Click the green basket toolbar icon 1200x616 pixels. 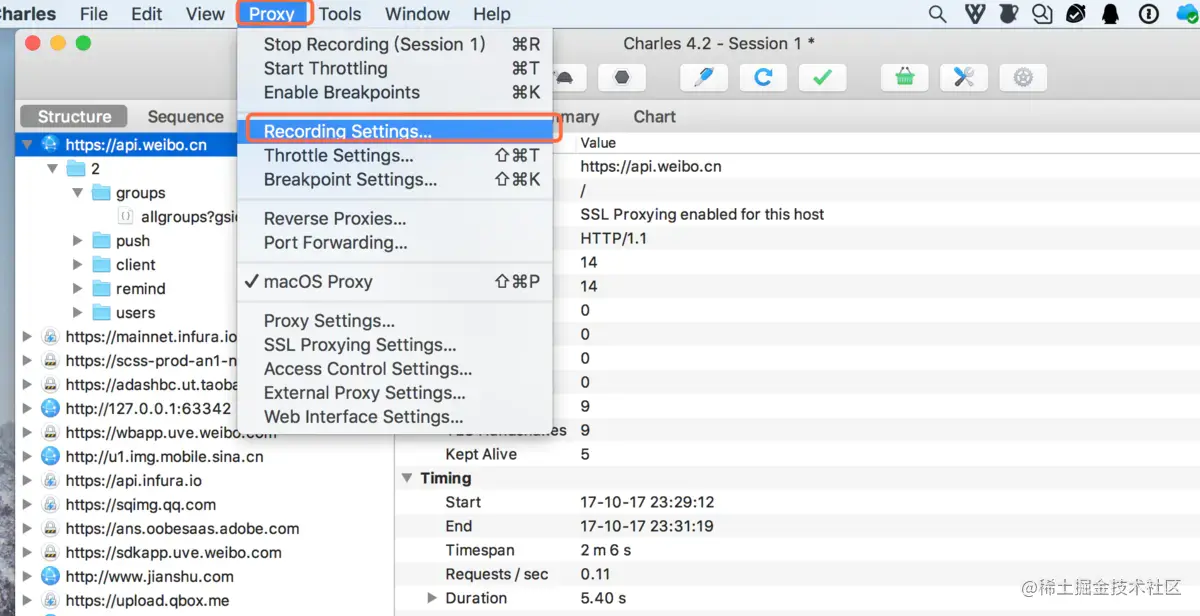(905, 78)
